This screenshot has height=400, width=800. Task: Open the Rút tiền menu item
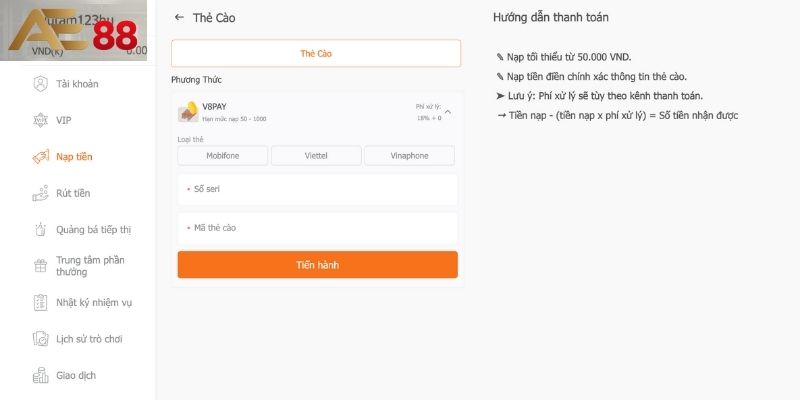click(73, 193)
